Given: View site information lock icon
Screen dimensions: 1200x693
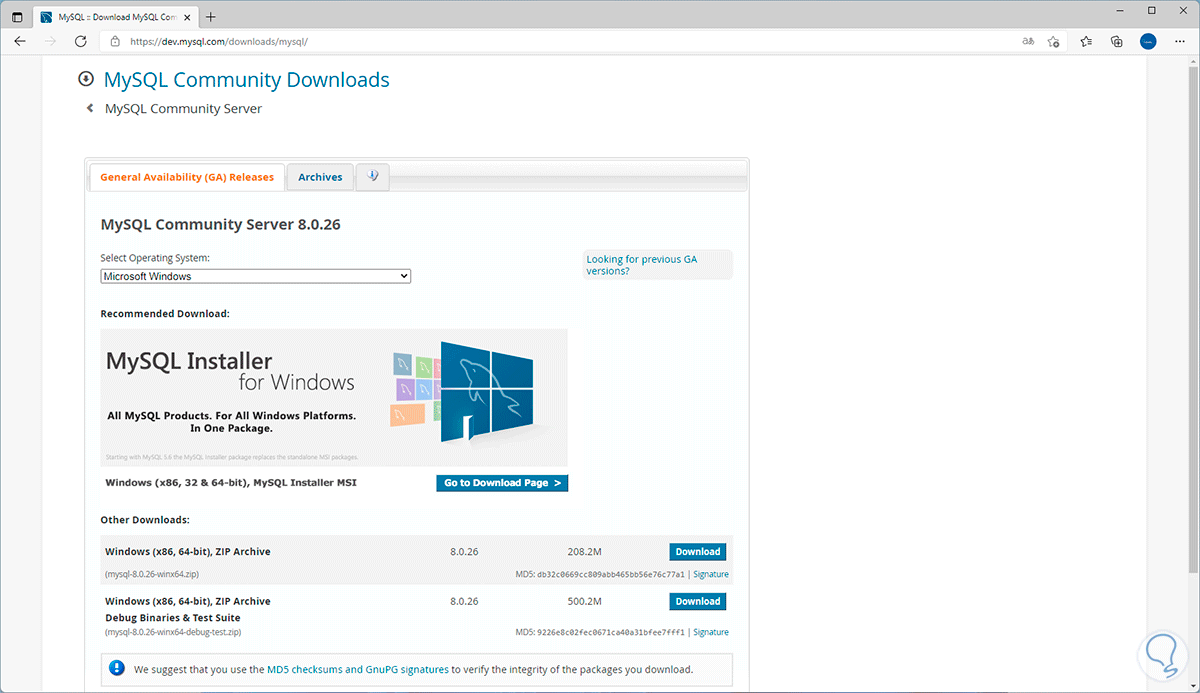Looking at the screenshot, I should [x=115, y=41].
